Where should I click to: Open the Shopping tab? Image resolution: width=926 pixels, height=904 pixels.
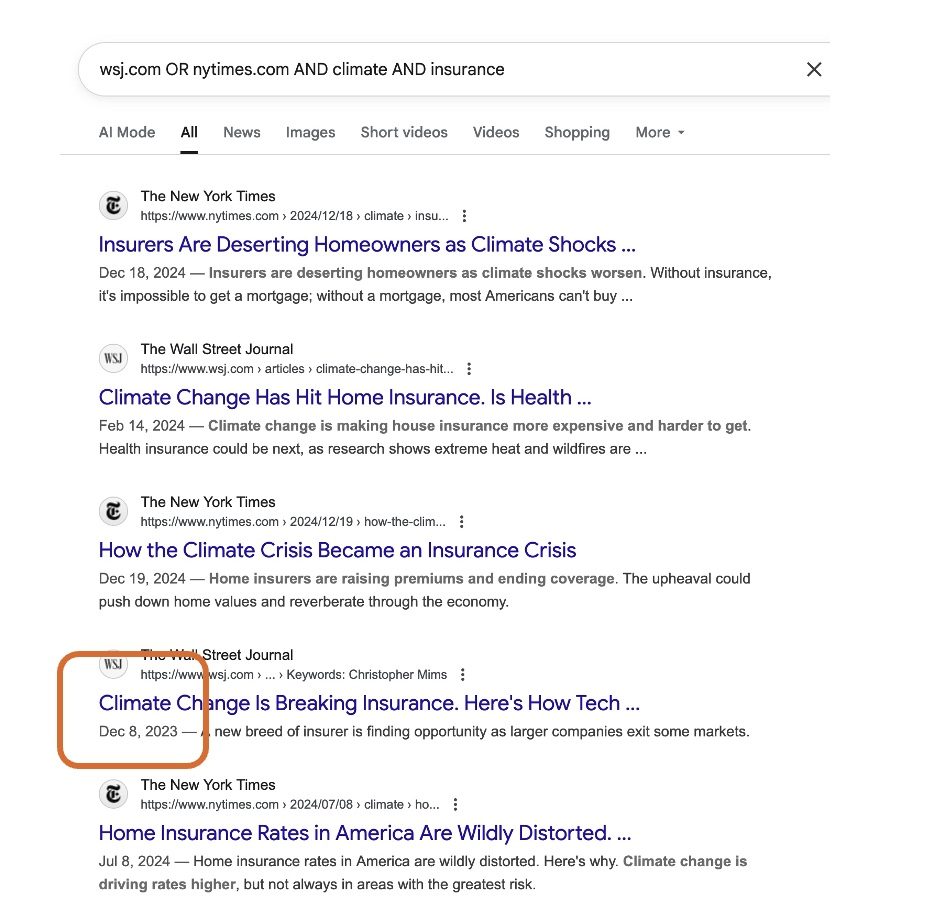[x=577, y=132]
